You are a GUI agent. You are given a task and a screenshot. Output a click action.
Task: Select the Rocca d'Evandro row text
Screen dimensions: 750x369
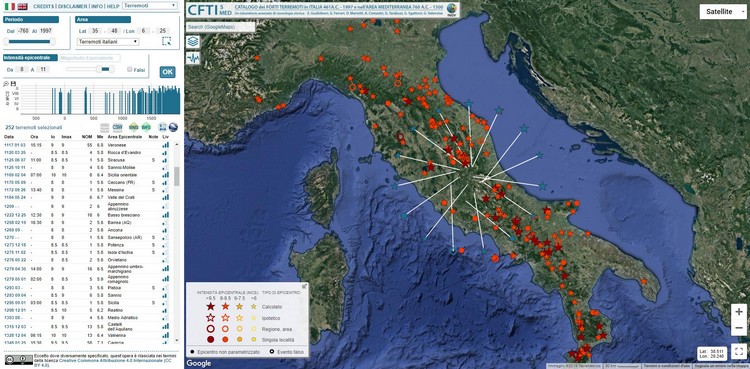124,152
